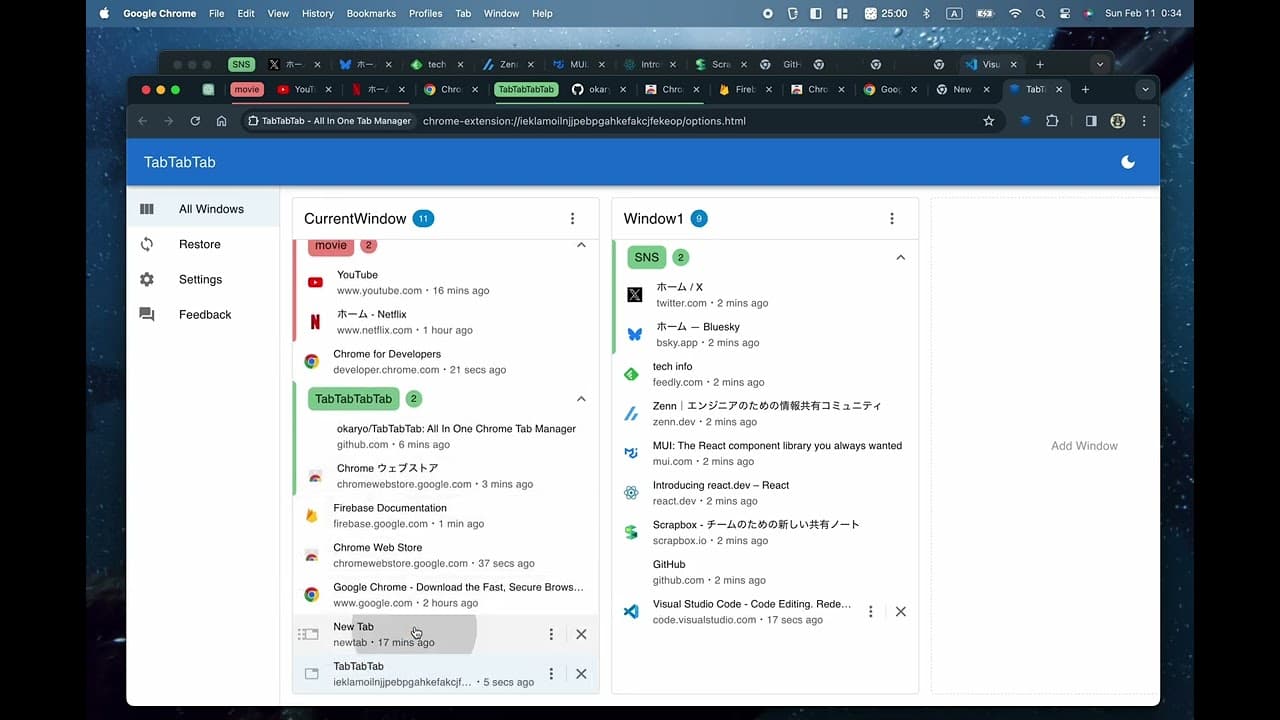
Task: Click the Settings gear icon
Action: (x=147, y=279)
